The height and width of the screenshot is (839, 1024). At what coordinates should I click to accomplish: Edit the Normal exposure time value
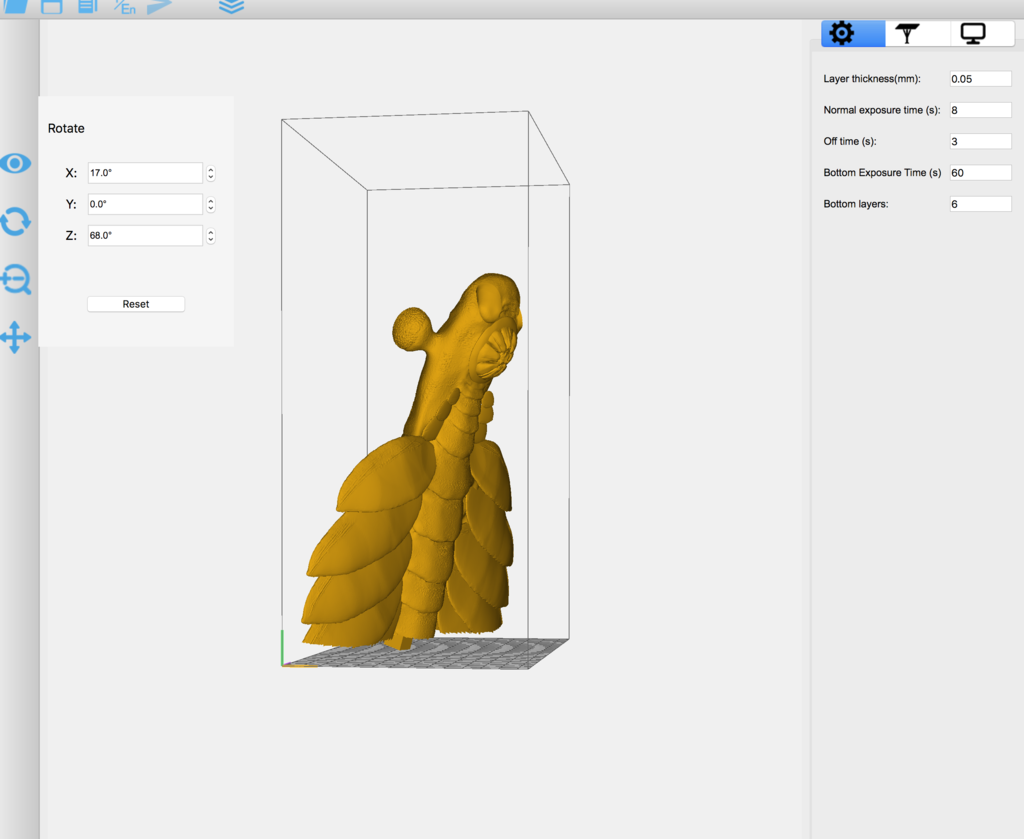click(980, 110)
